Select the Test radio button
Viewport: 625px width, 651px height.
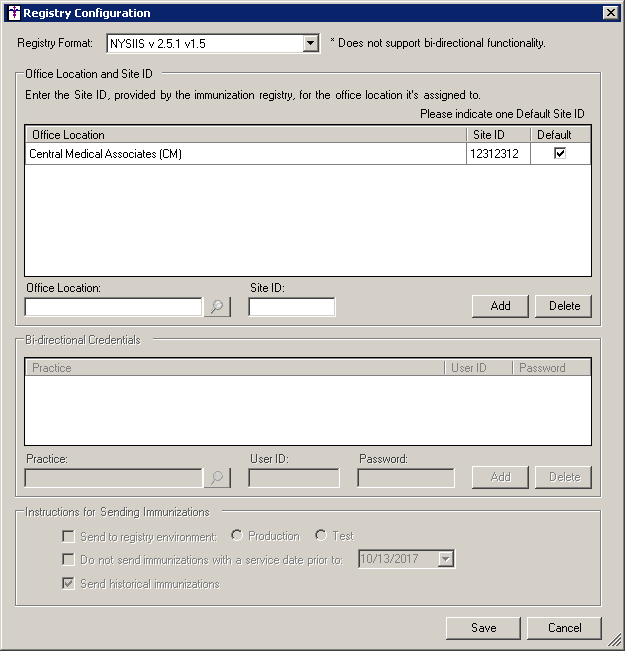click(321, 536)
